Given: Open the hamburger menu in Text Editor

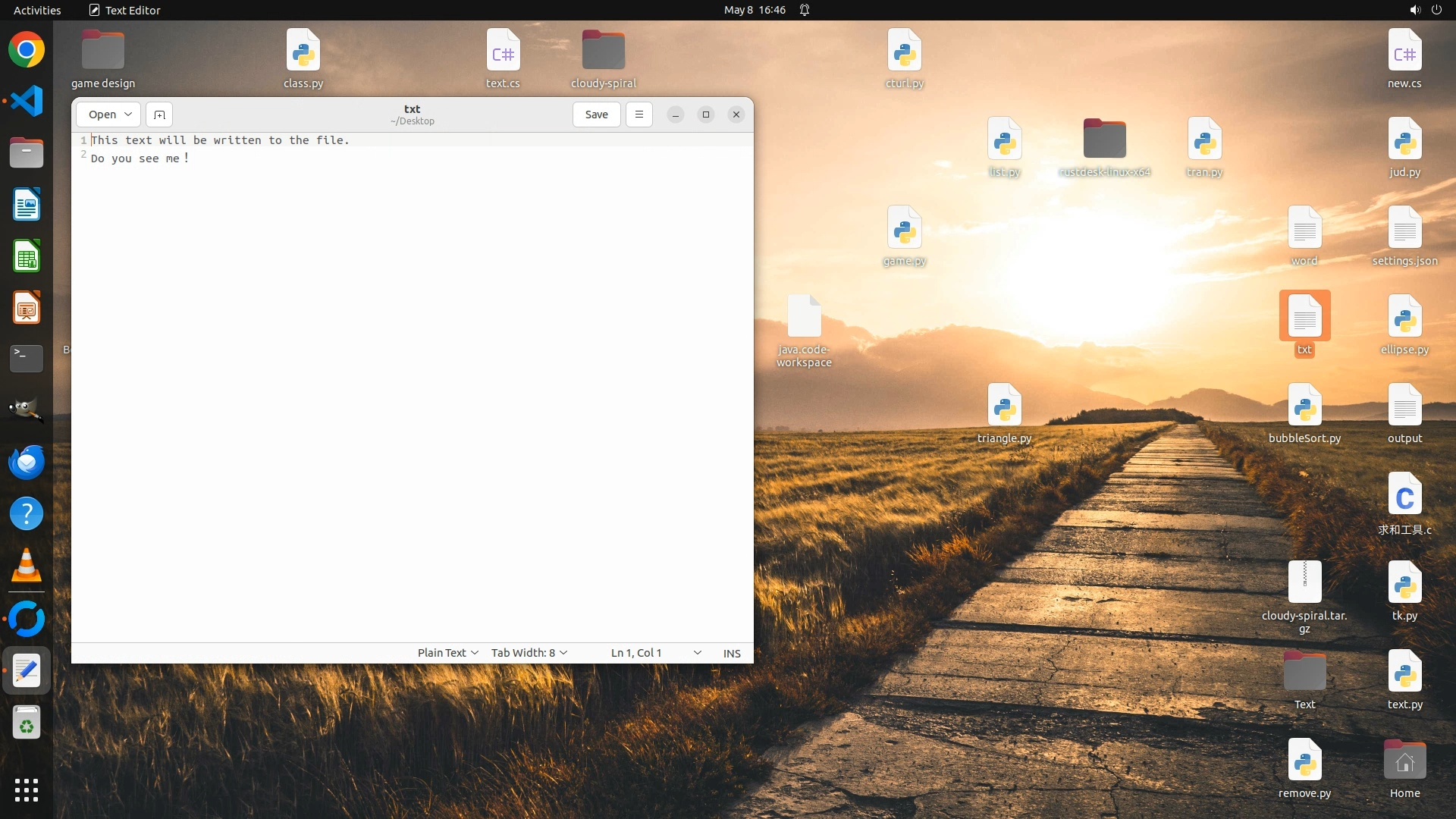Looking at the screenshot, I should point(639,115).
